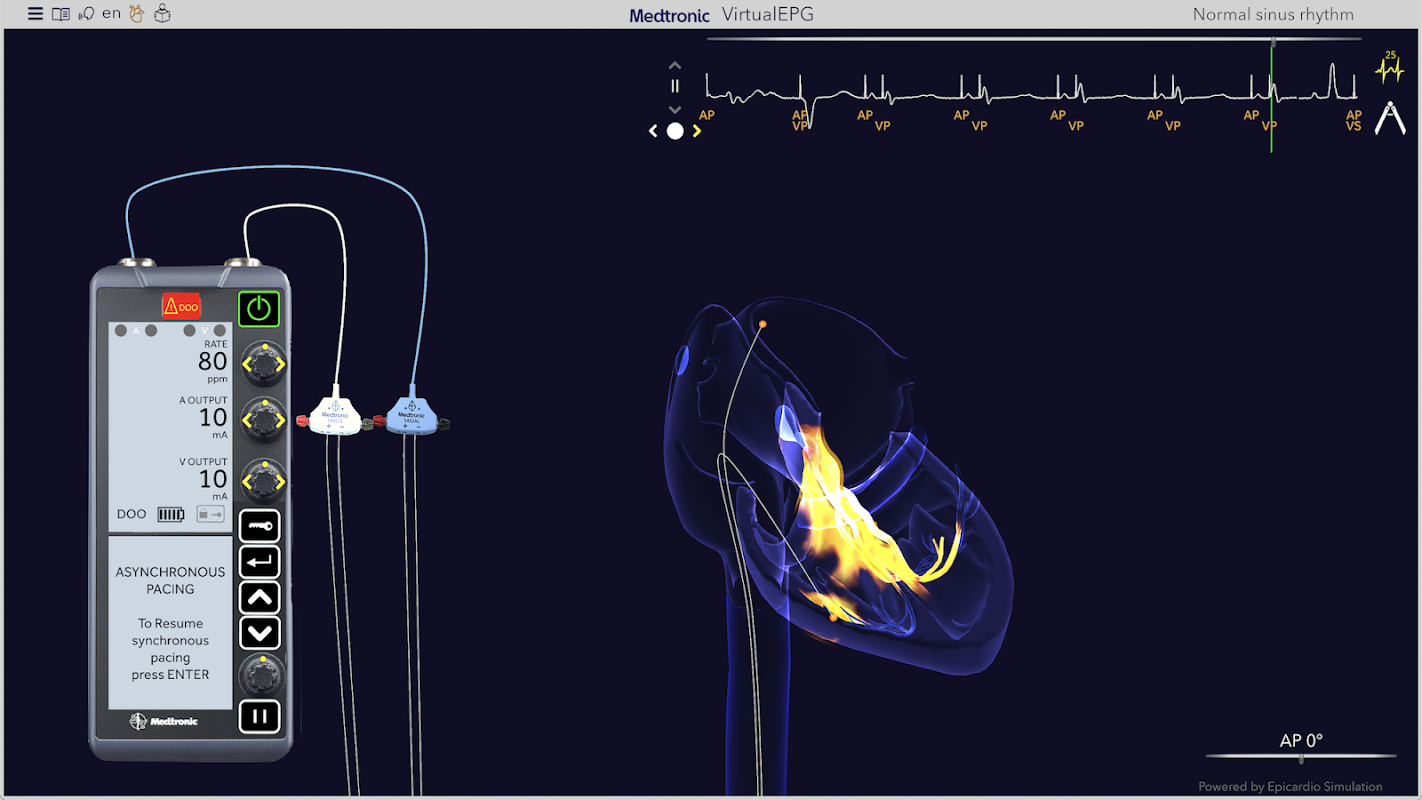
Task: Select the ECG calipers measurement tool
Action: [1390, 118]
